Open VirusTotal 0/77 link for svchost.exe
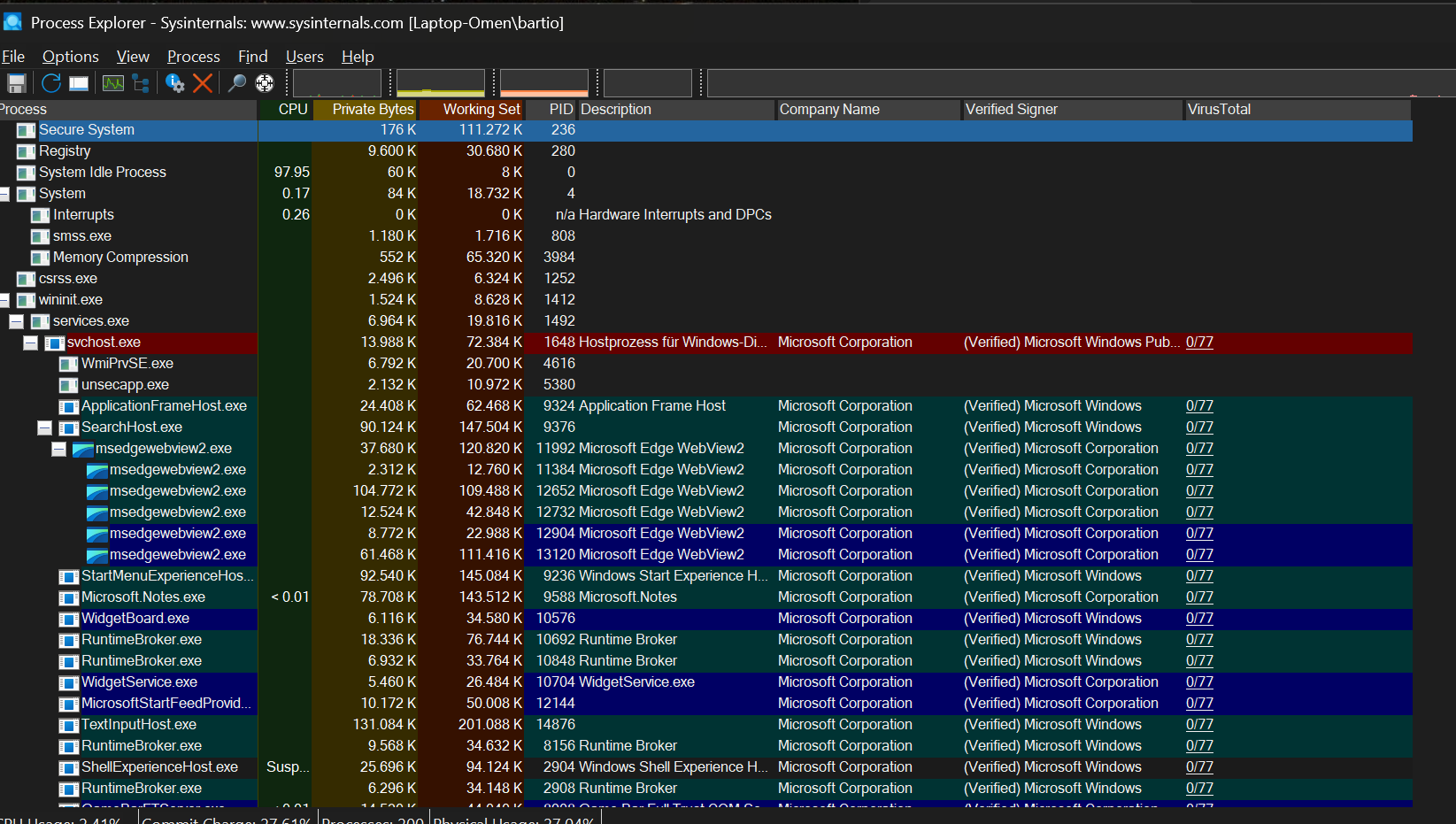 [1199, 343]
